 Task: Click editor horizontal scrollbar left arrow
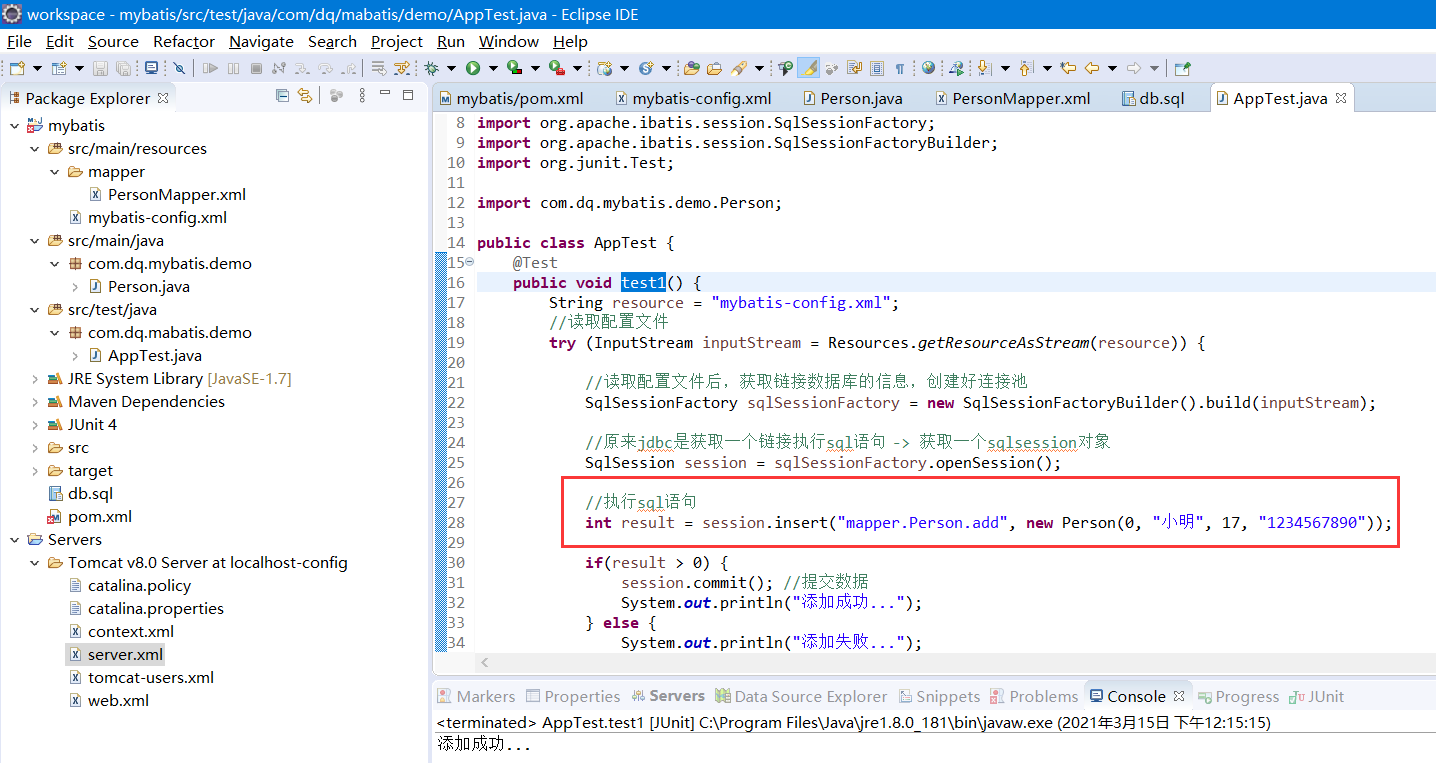[x=485, y=662]
